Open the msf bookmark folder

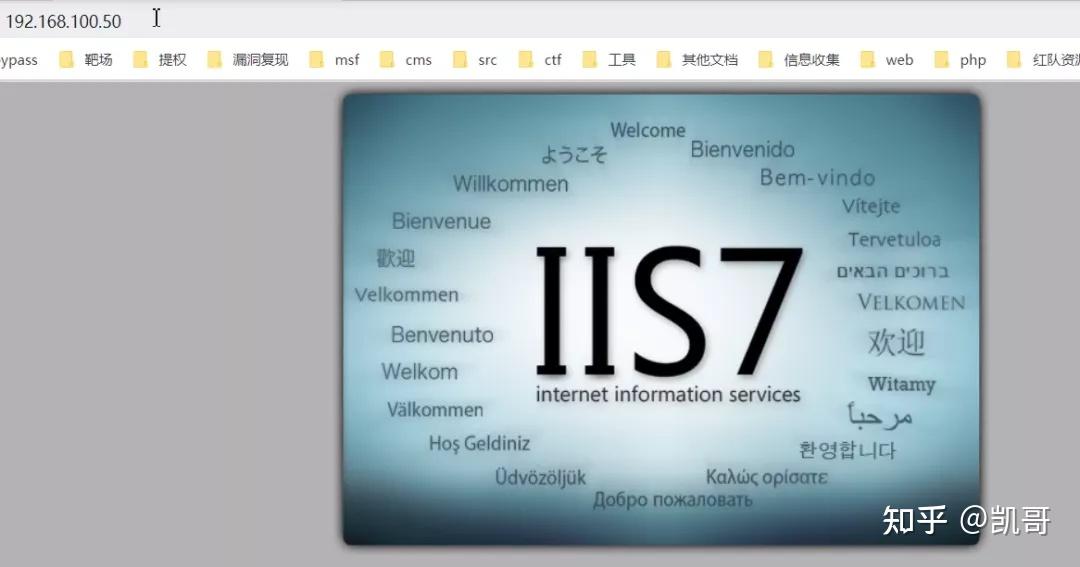point(334,60)
